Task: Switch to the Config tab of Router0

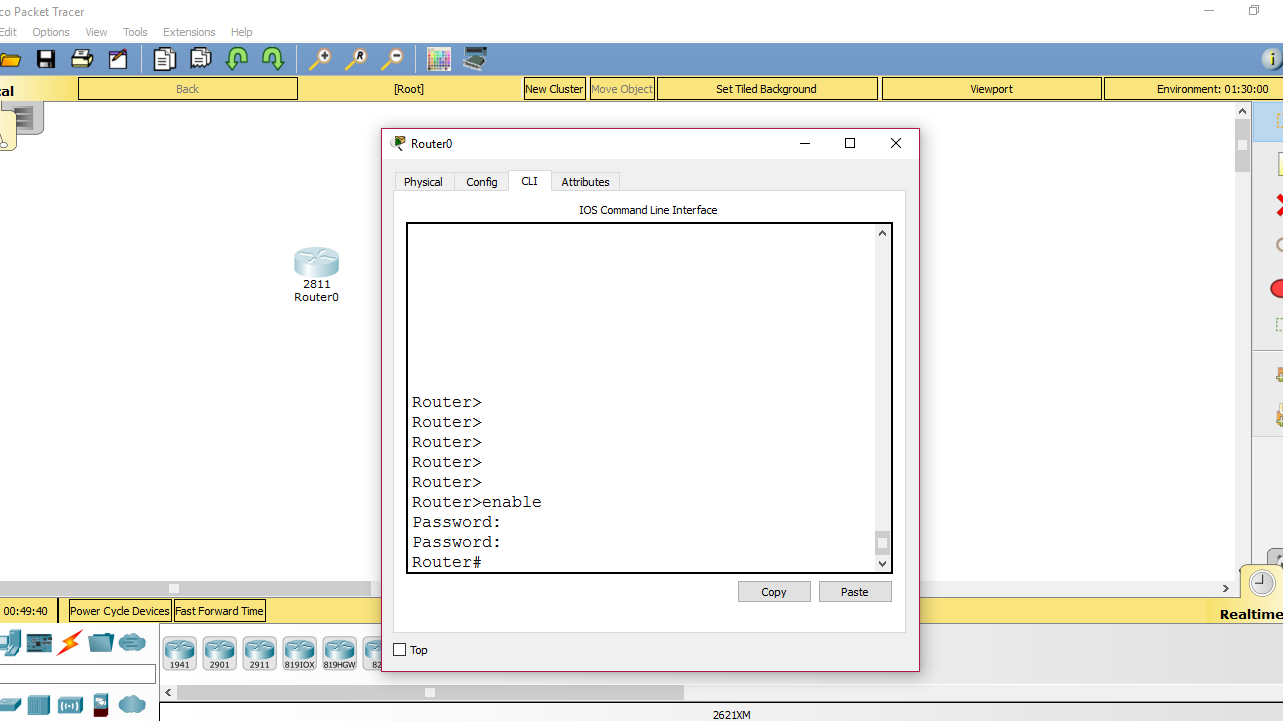Action: click(x=481, y=181)
